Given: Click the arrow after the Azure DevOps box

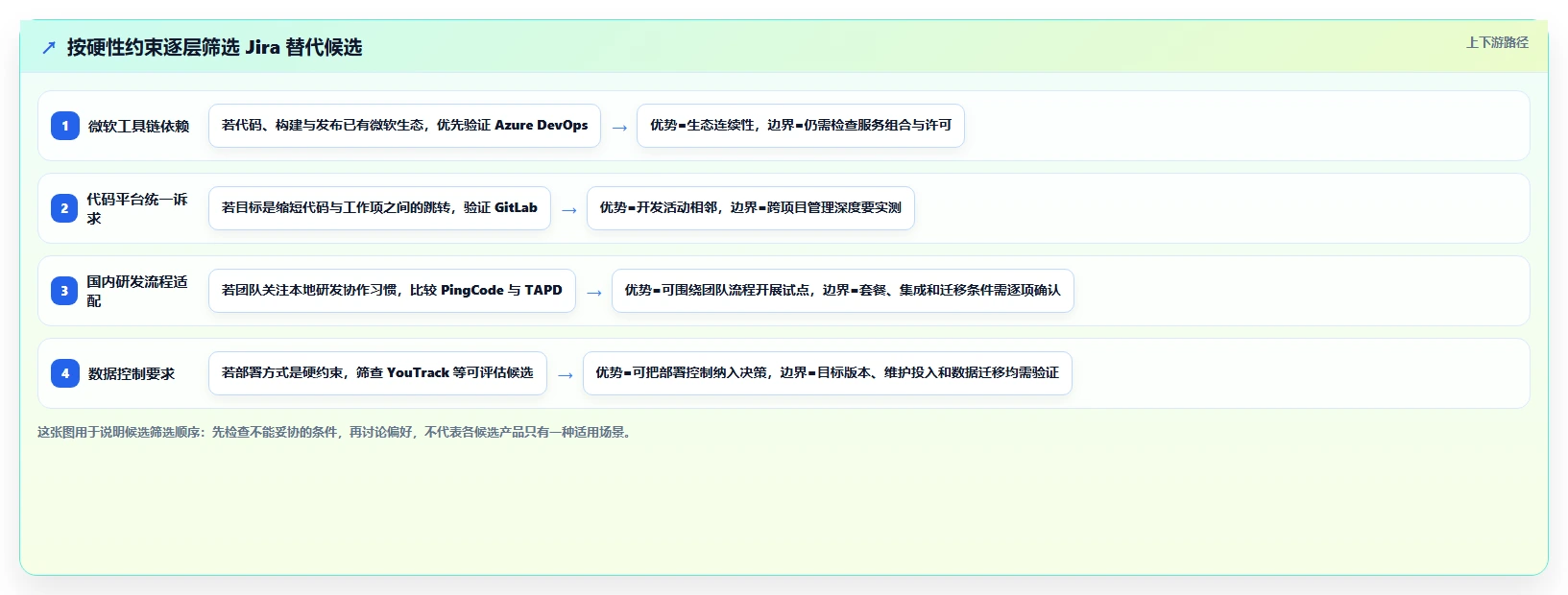Looking at the screenshot, I should [x=619, y=128].
